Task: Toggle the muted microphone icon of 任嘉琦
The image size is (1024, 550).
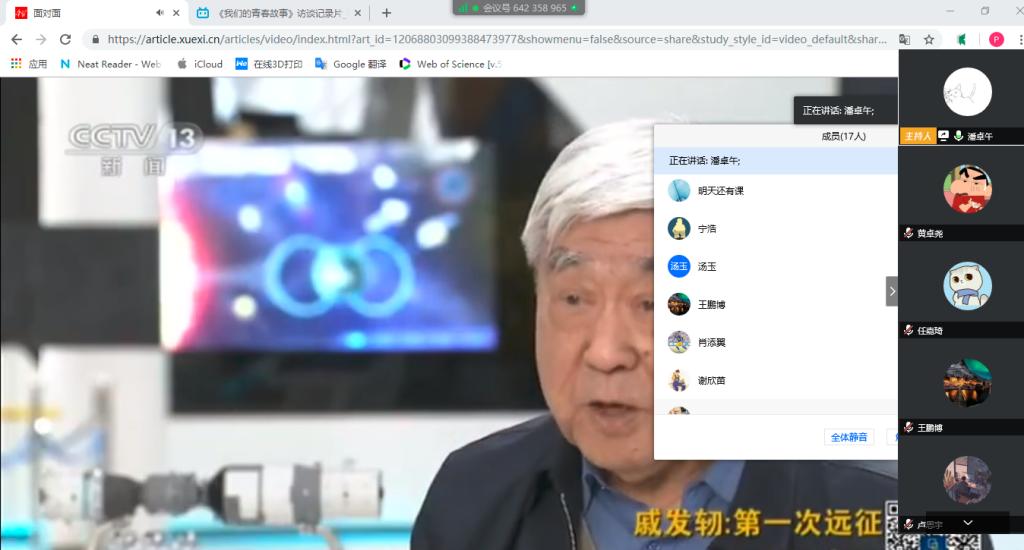Action: pyautogui.click(x=908, y=331)
